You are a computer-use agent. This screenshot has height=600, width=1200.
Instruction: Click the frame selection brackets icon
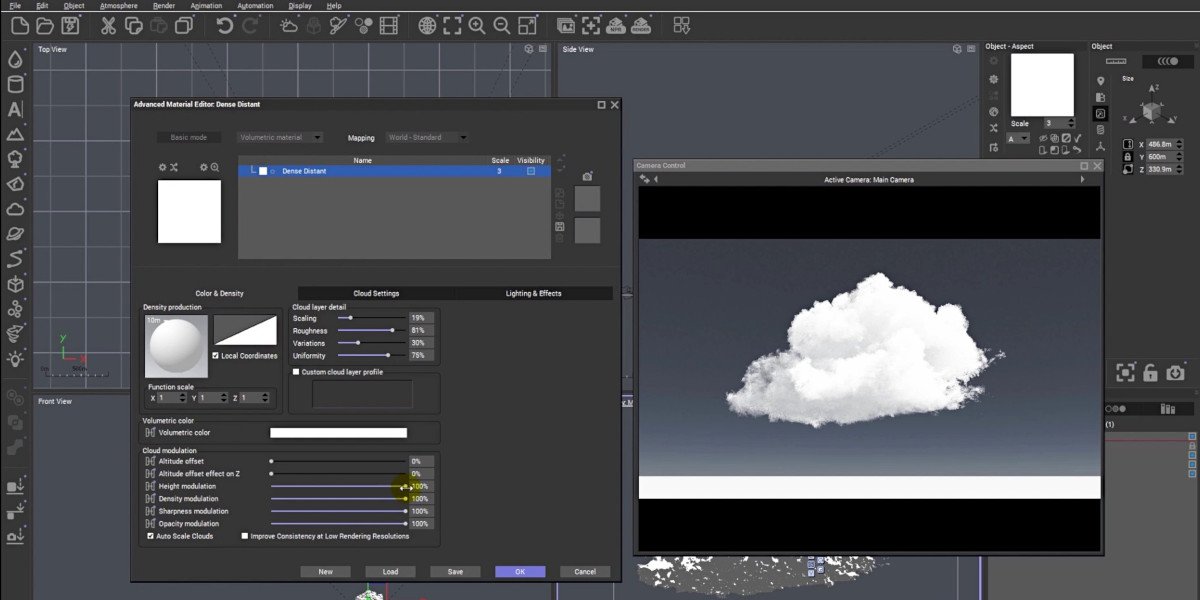tap(453, 25)
